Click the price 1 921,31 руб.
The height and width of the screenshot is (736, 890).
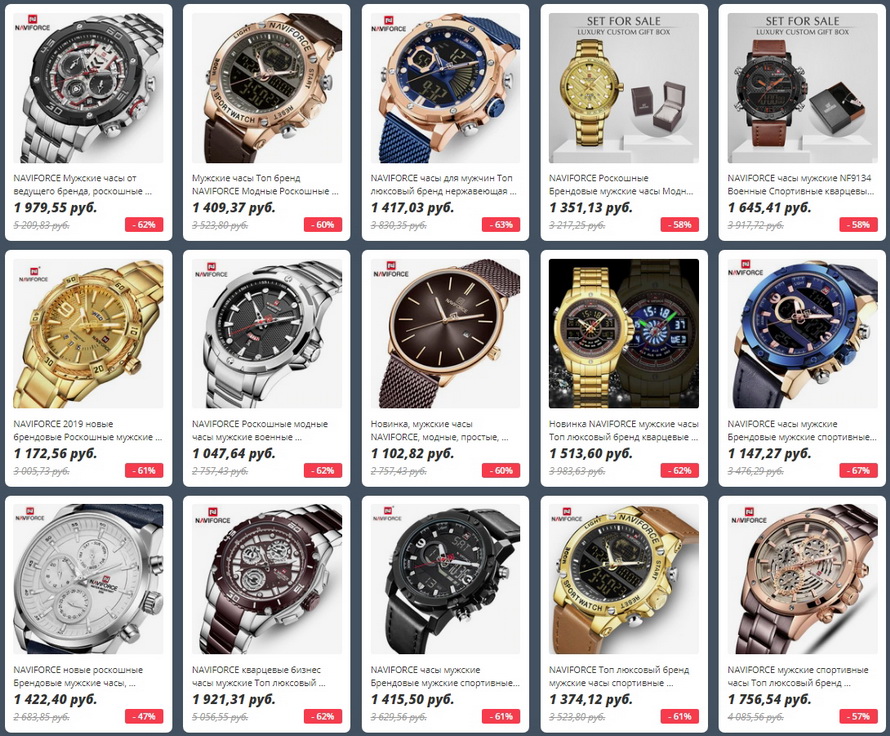click(x=233, y=699)
